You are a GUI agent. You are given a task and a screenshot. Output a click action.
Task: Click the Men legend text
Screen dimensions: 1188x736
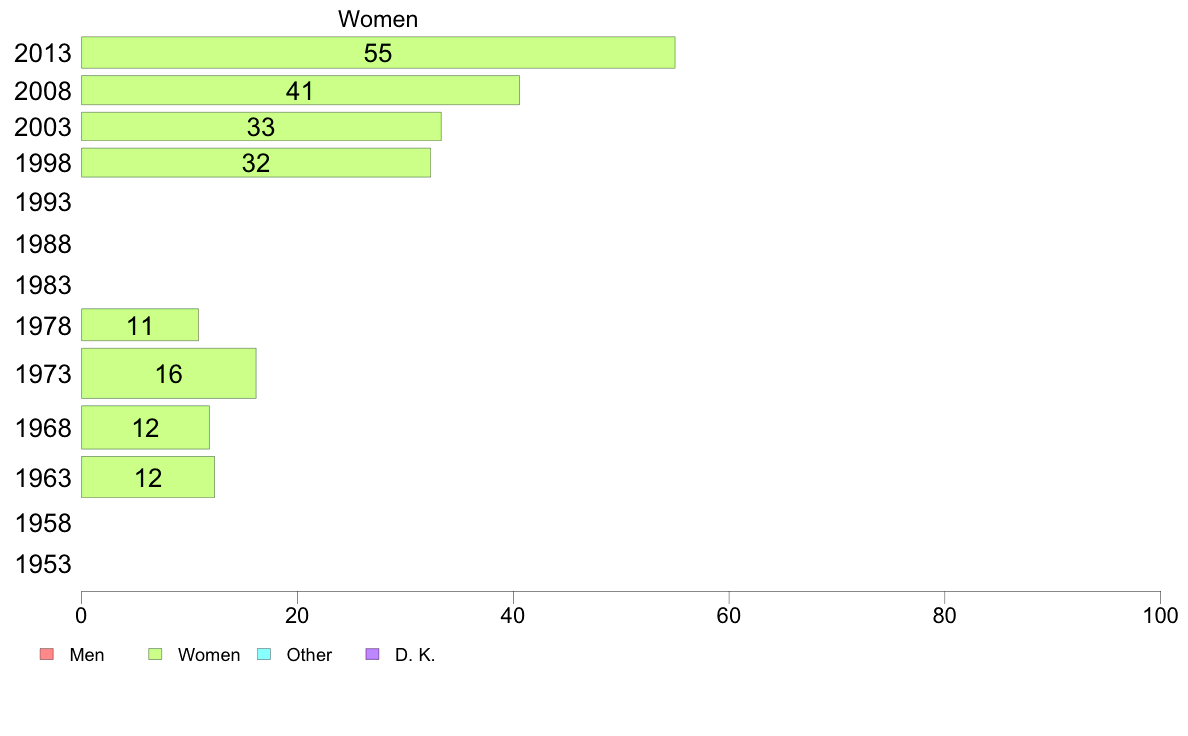pyautogui.click(x=87, y=655)
